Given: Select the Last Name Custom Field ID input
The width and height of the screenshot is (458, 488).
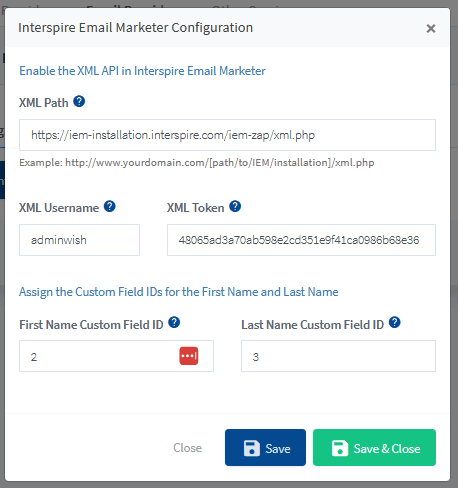Looking at the screenshot, I should click(x=338, y=356).
